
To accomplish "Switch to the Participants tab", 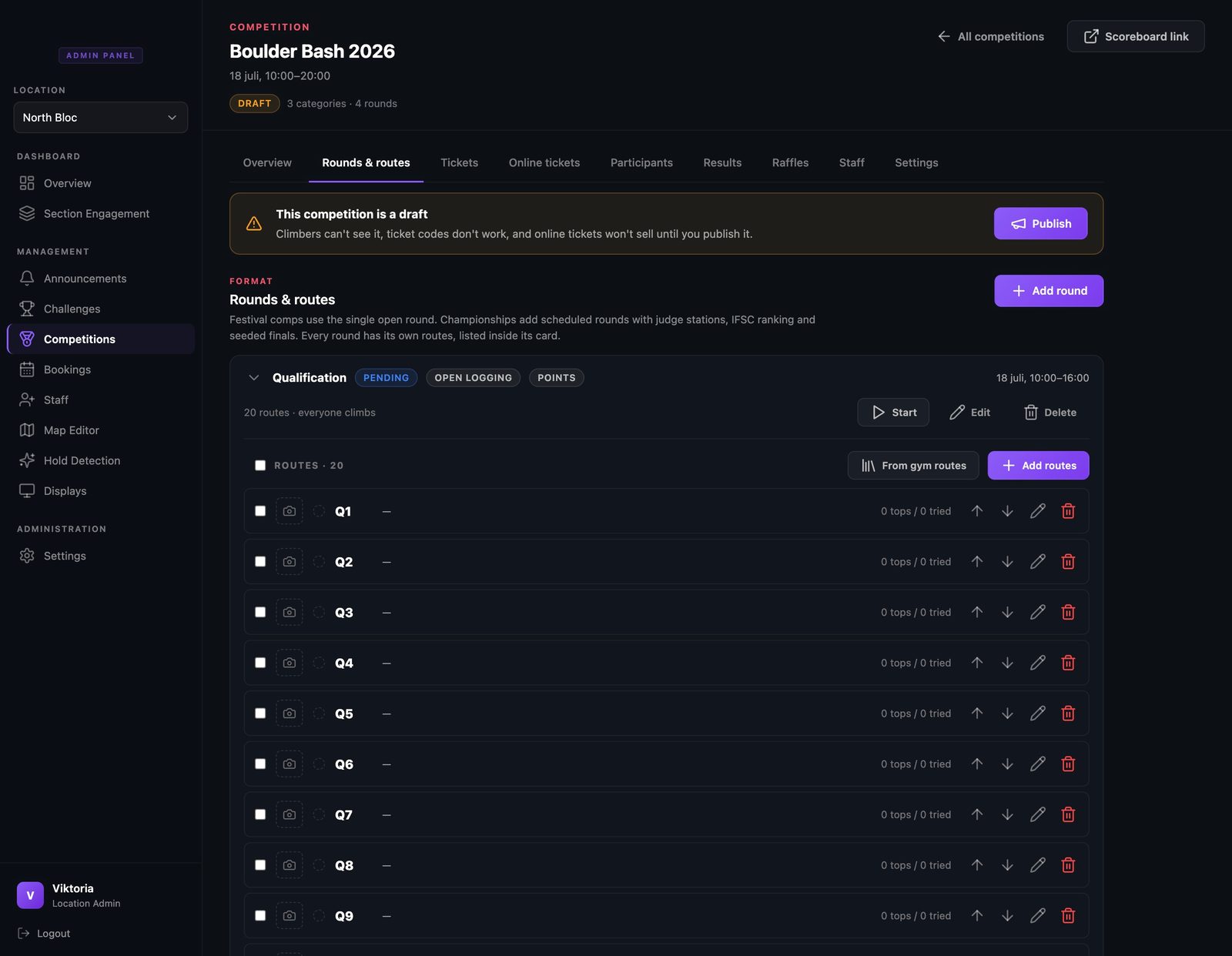I will [641, 162].
